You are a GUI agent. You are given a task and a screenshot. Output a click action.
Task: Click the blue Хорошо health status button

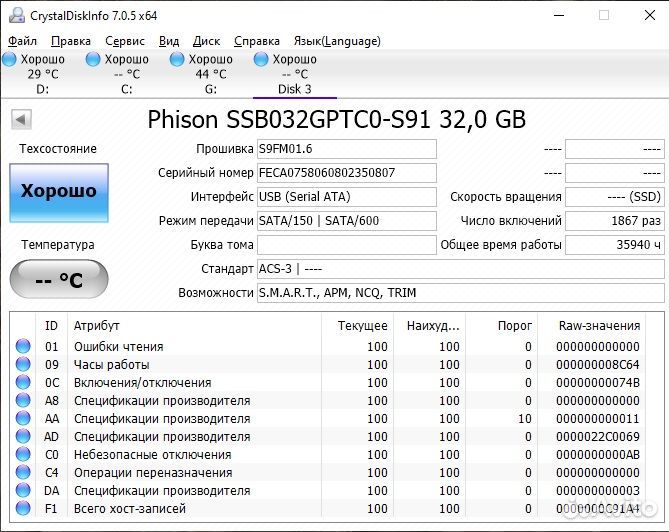(x=59, y=193)
